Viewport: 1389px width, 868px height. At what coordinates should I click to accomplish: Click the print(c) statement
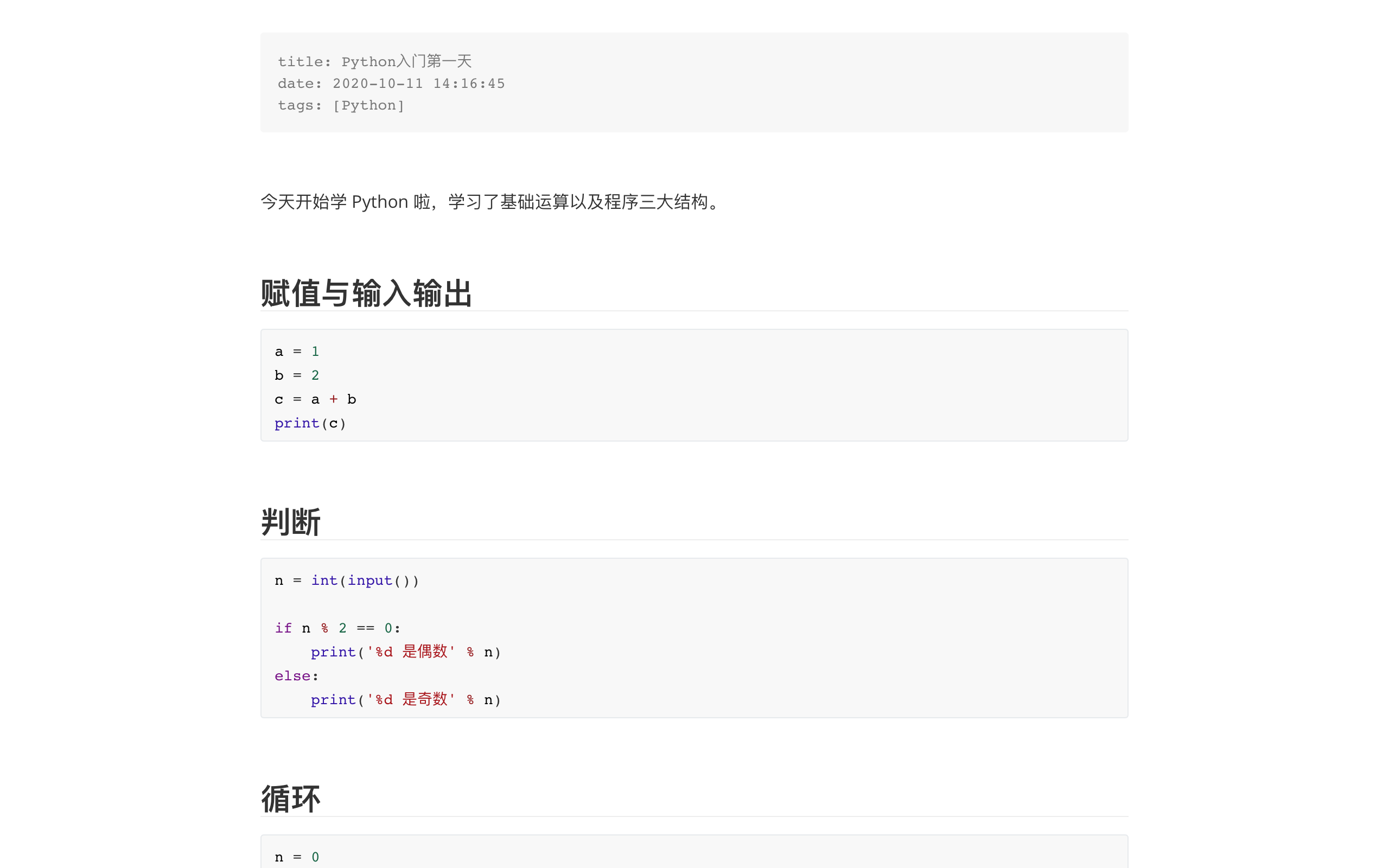pyautogui.click(x=310, y=424)
